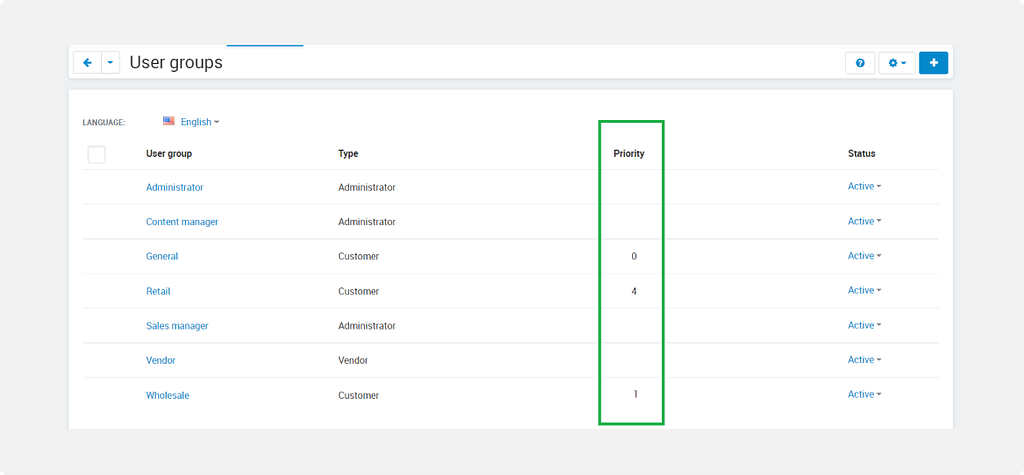Open the English language dropdown
The width and height of the screenshot is (1024, 475).
[x=199, y=122]
